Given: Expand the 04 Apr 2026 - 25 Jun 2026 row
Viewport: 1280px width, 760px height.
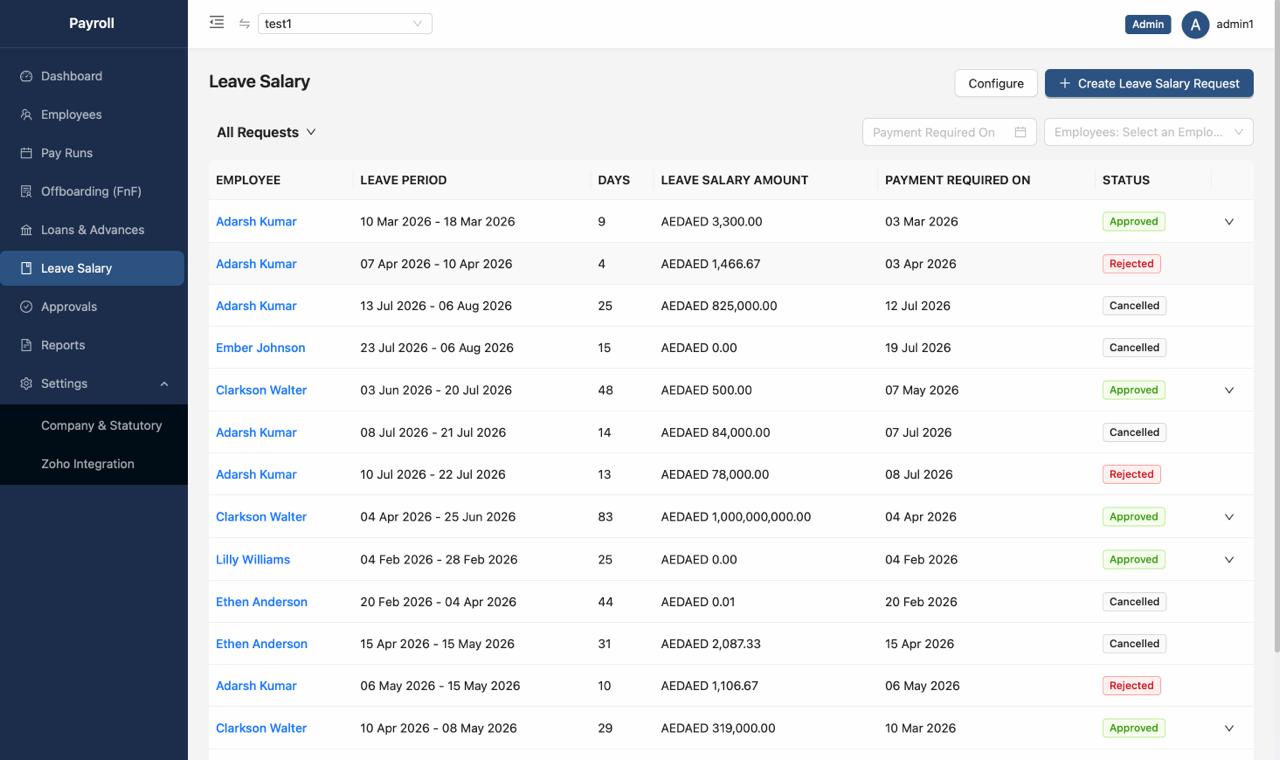Looking at the screenshot, I should pyautogui.click(x=1229, y=517).
